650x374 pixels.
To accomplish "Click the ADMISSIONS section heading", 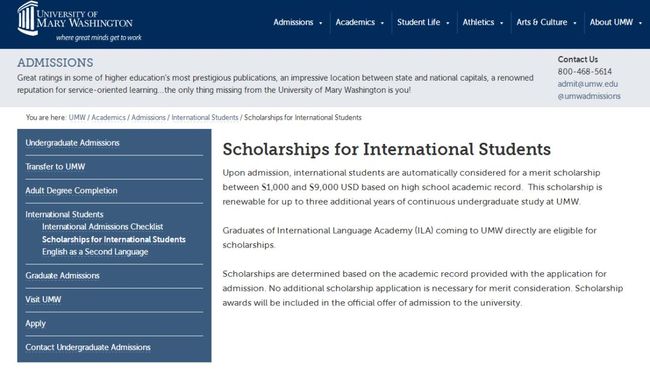I will [x=55, y=63].
